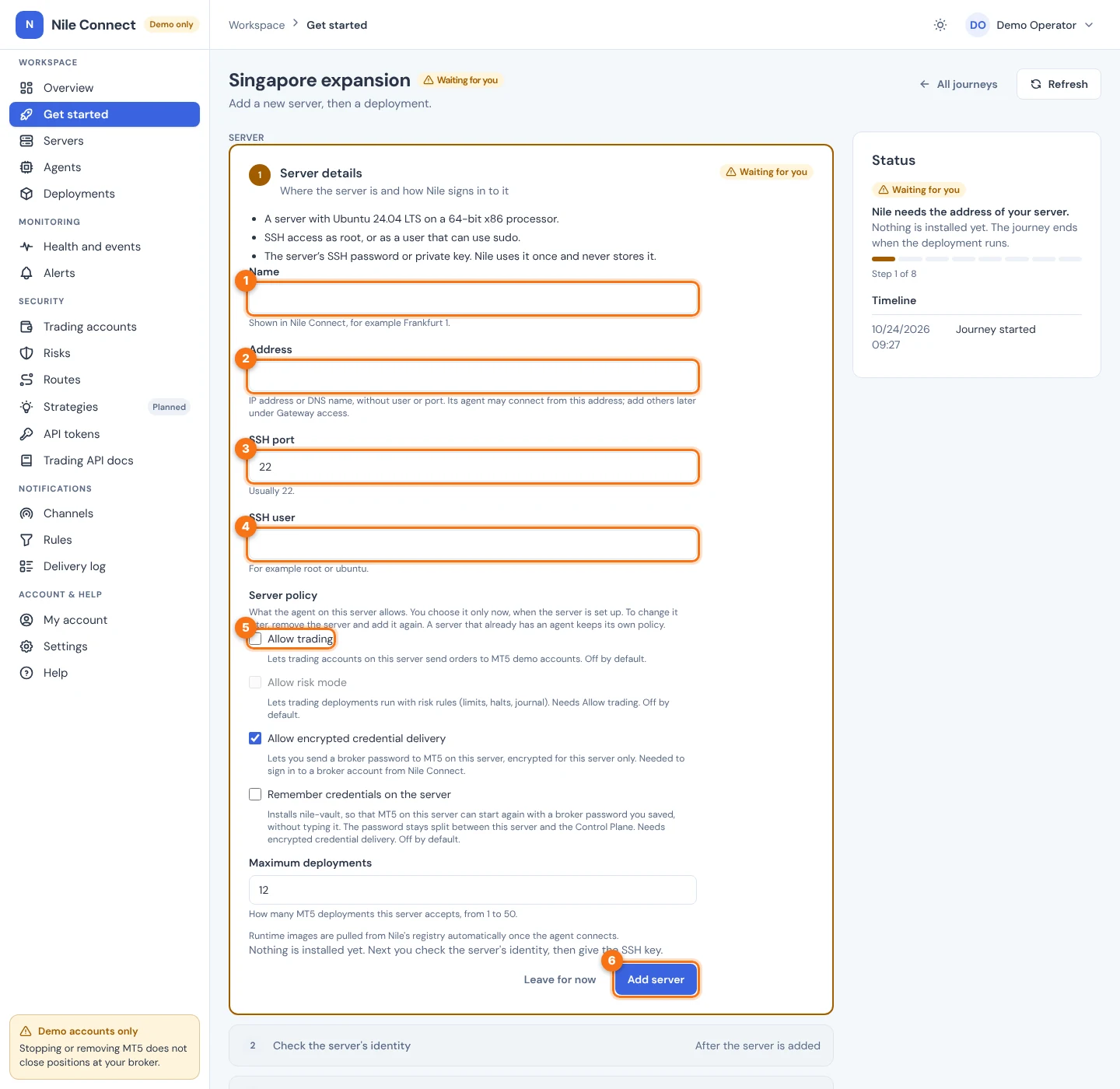Click the Delivery log list icon

[x=26, y=566]
